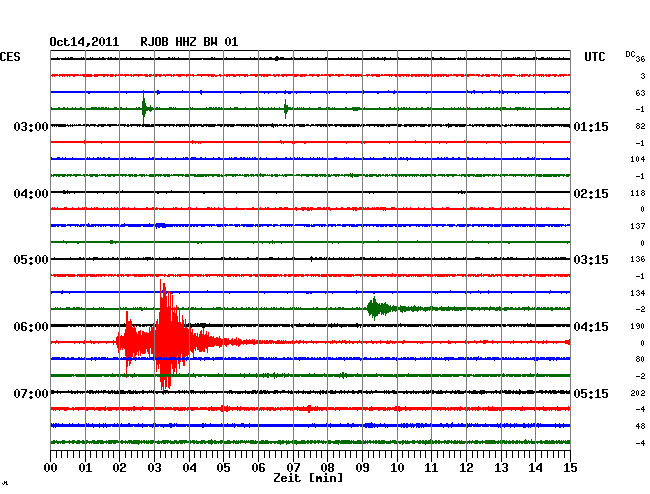Click the tall green spike before minute 03

144,108
